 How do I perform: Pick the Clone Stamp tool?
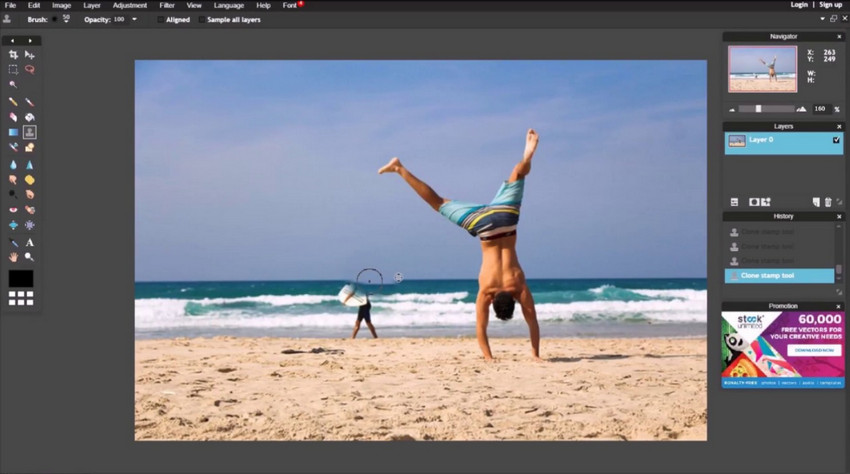29,132
